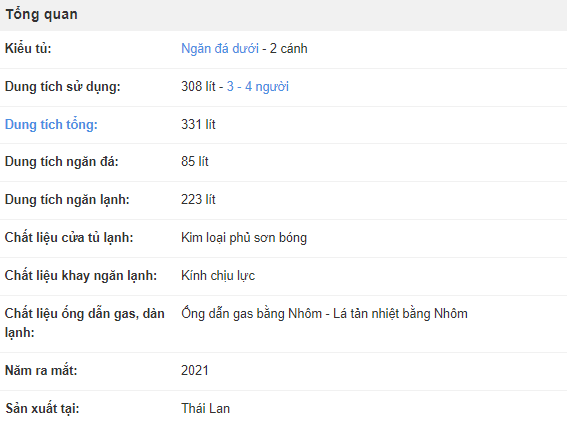Select the '308 lít' usable capacity value
The width and height of the screenshot is (567, 428).
(x=198, y=86)
